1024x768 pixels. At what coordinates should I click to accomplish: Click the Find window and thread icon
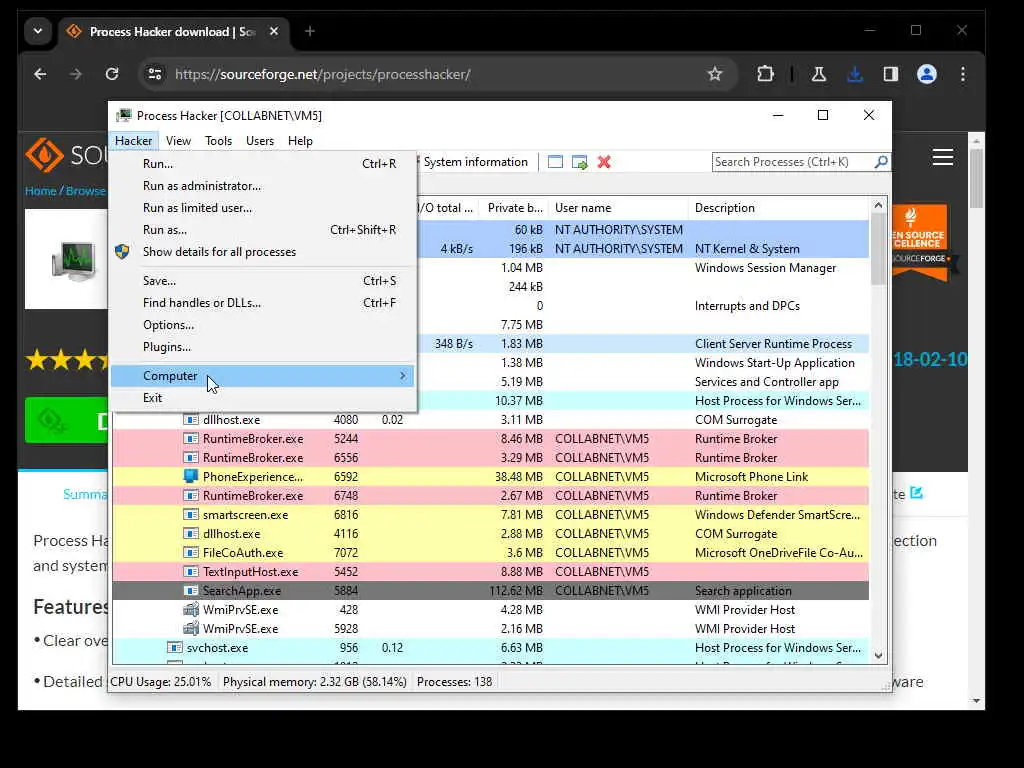tap(580, 162)
